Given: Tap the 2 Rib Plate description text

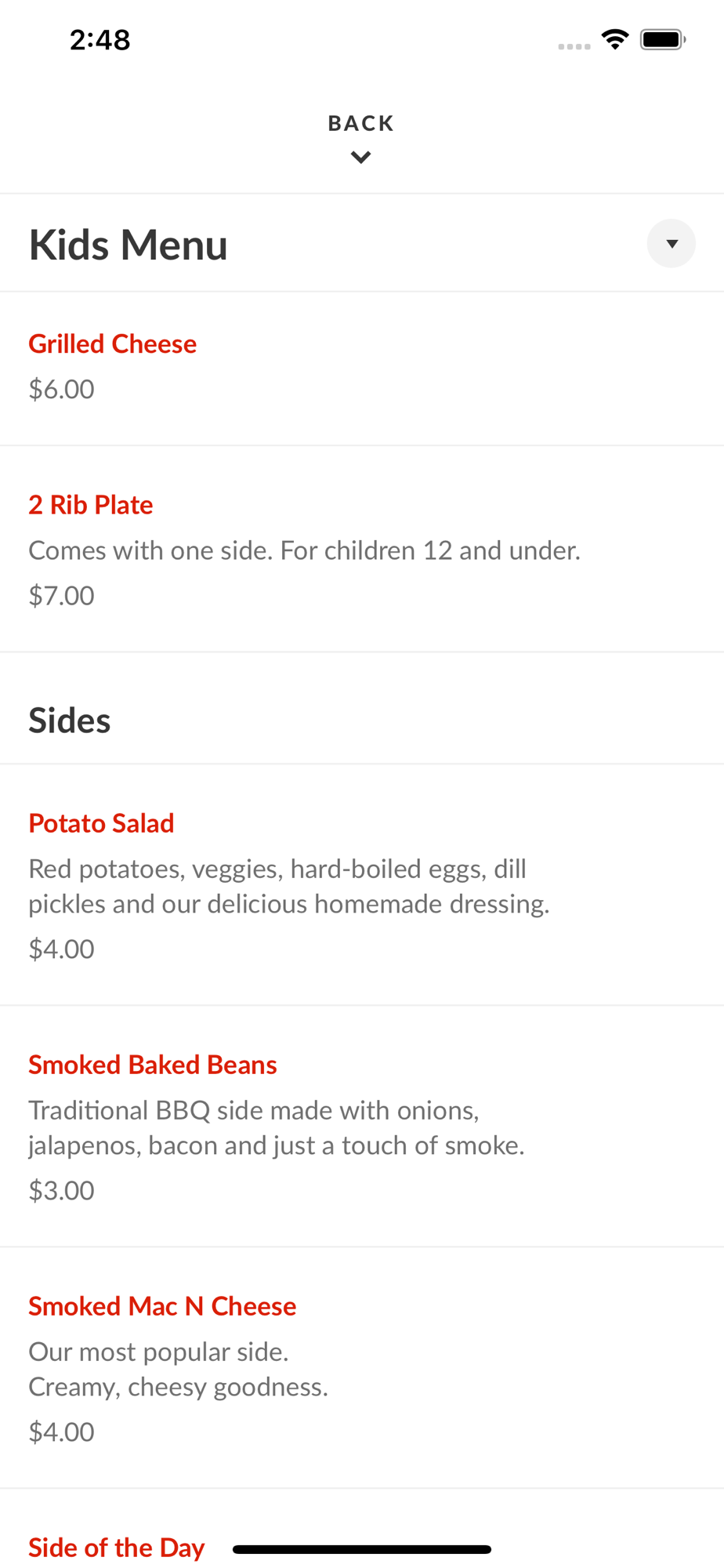Looking at the screenshot, I should pyautogui.click(x=304, y=550).
